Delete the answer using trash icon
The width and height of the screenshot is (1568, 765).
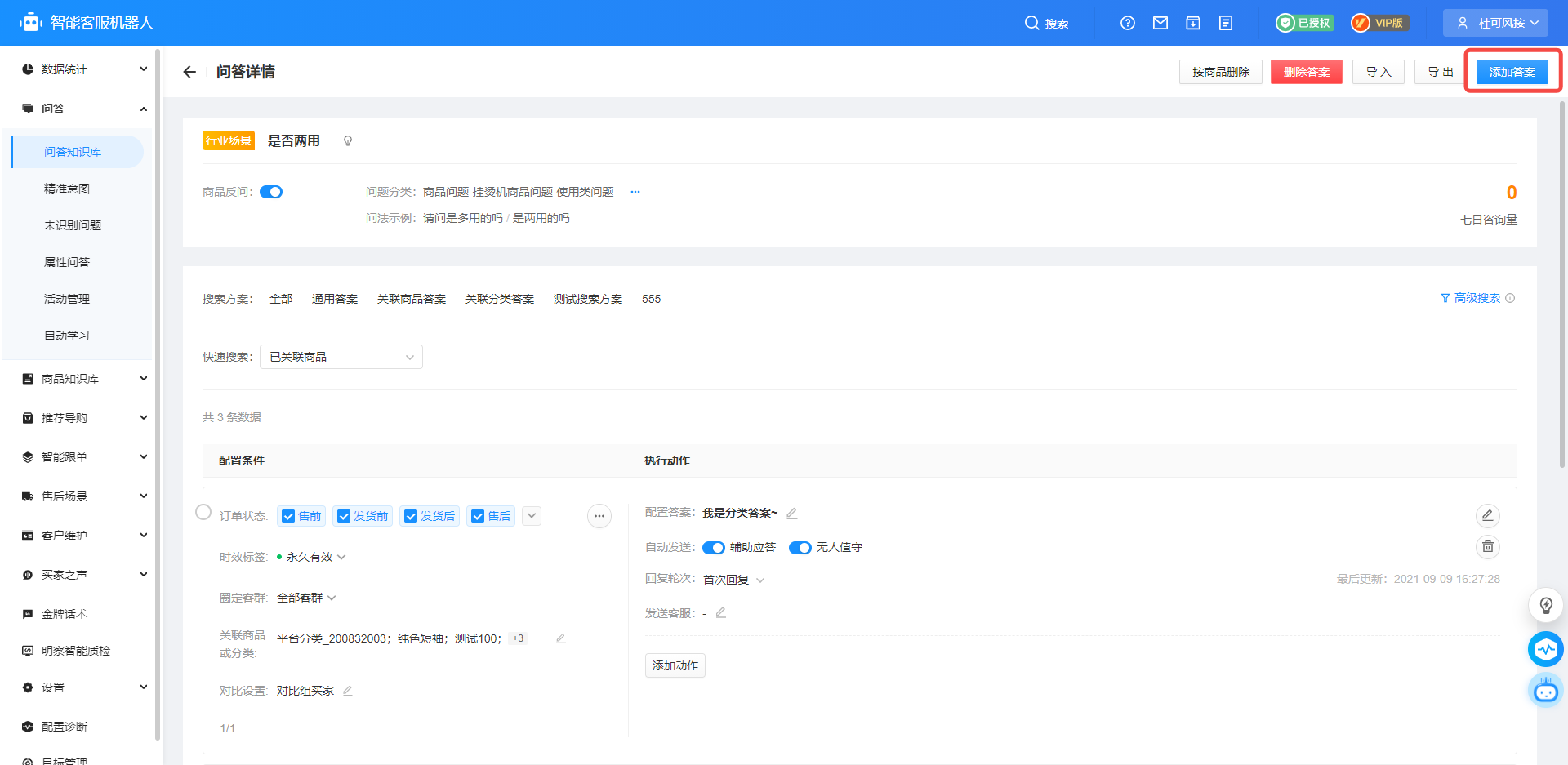(x=1488, y=546)
